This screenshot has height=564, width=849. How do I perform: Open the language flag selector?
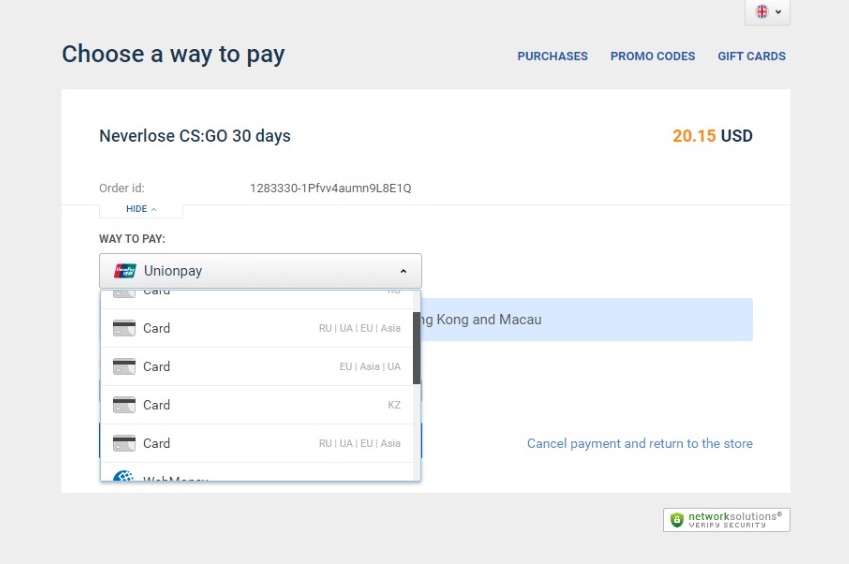point(767,12)
